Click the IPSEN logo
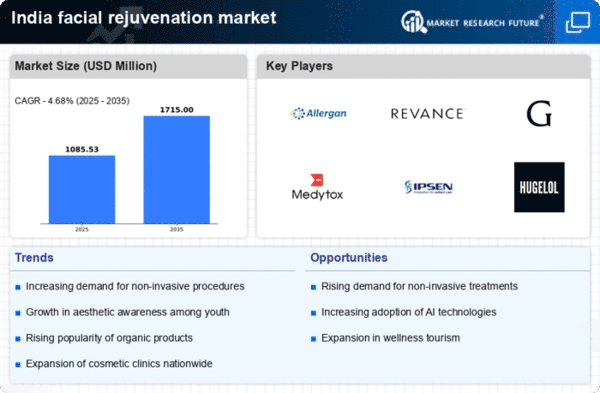Screen dimensions: 600x393 pyautogui.click(x=428, y=187)
